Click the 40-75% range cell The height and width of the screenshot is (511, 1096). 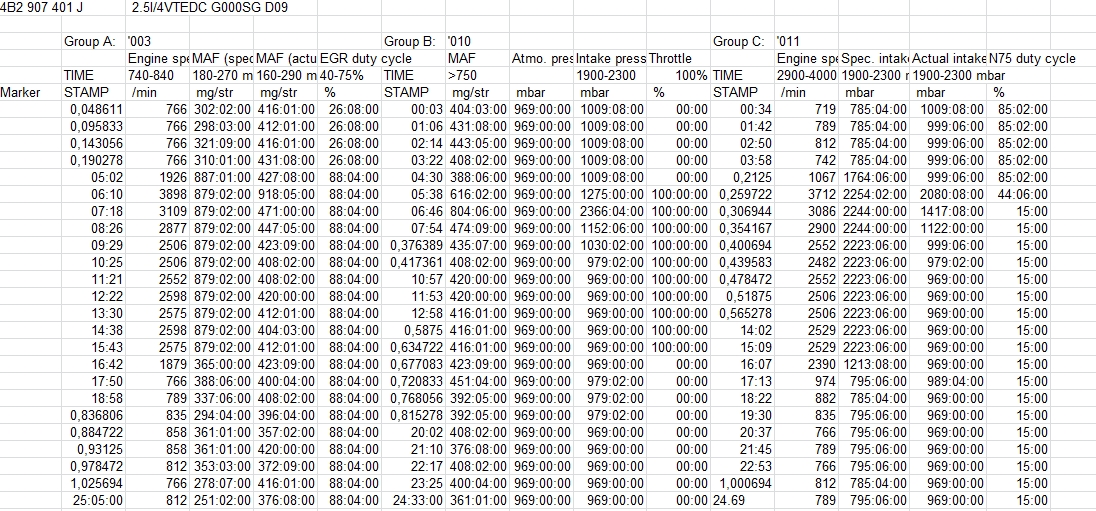click(342, 75)
